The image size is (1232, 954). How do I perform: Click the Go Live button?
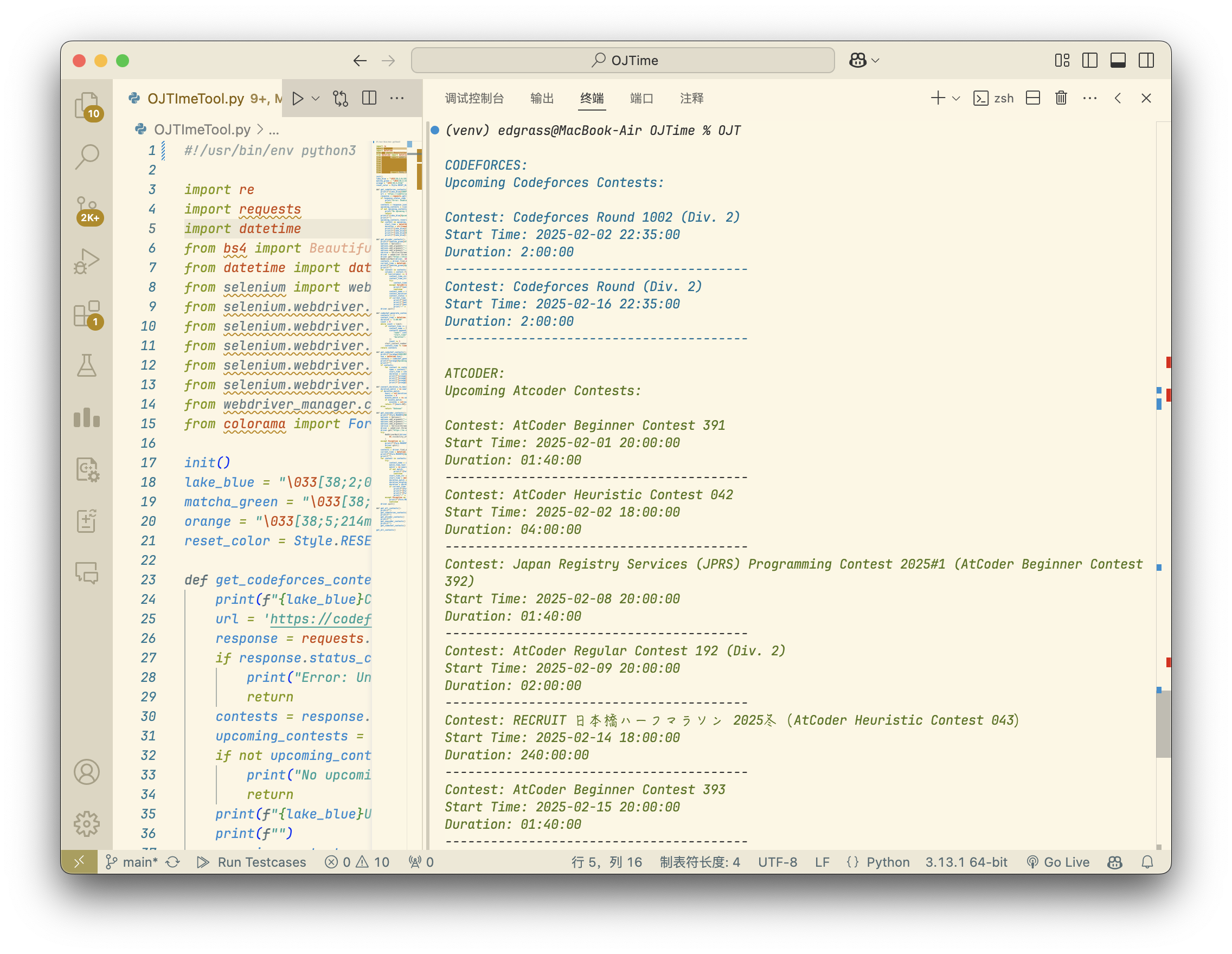(x=1058, y=862)
